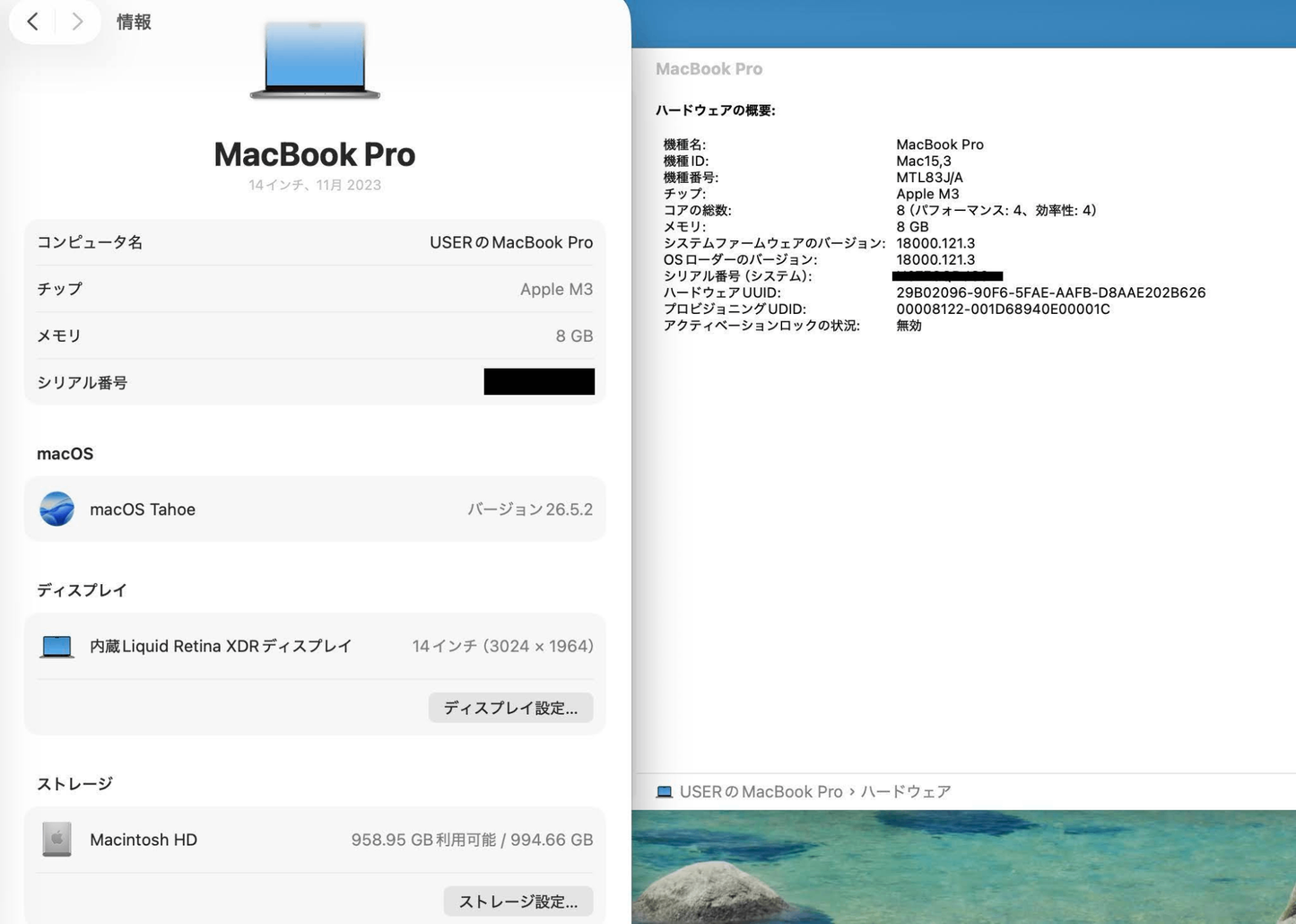1296x924 pixels.
Task: Click OSローダーのバージョン value 18000.121.3
Action: click(x=935, y=259)
